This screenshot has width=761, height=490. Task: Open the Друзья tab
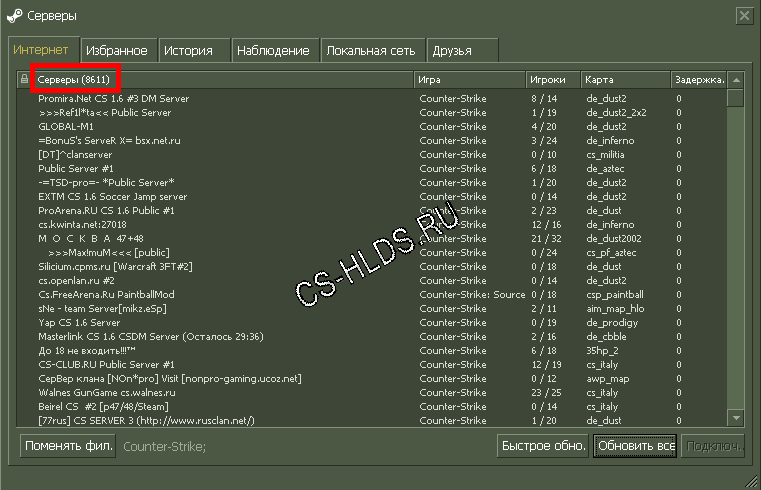tap(451, 50)
